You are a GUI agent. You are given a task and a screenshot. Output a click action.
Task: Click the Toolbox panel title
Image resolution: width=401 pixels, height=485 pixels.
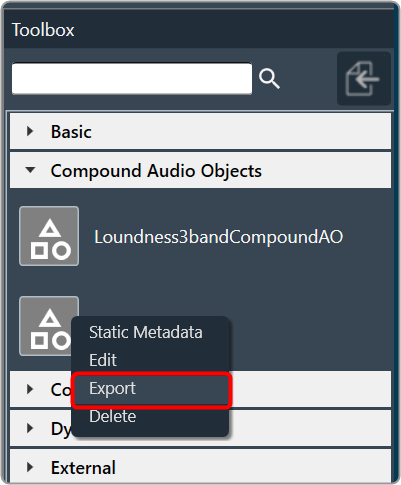coord(43,30)
